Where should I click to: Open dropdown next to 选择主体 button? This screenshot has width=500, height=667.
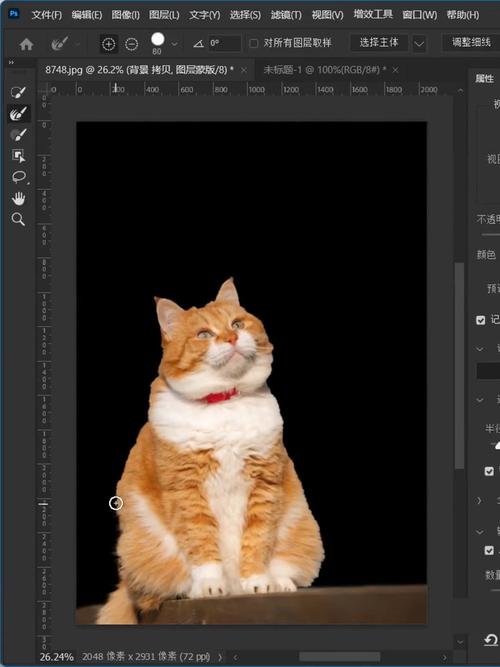click(419, 43)
